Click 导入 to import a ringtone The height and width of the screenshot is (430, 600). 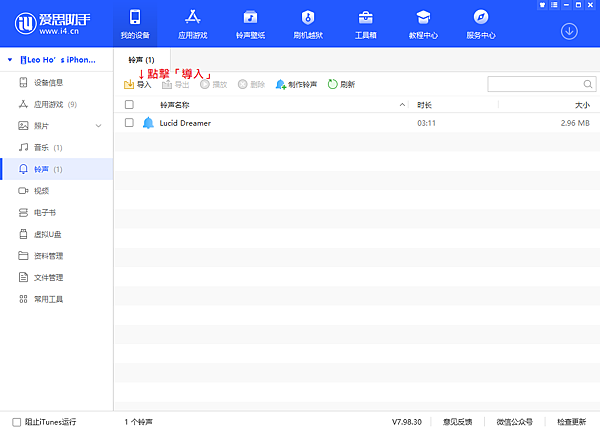coord(137,84)
